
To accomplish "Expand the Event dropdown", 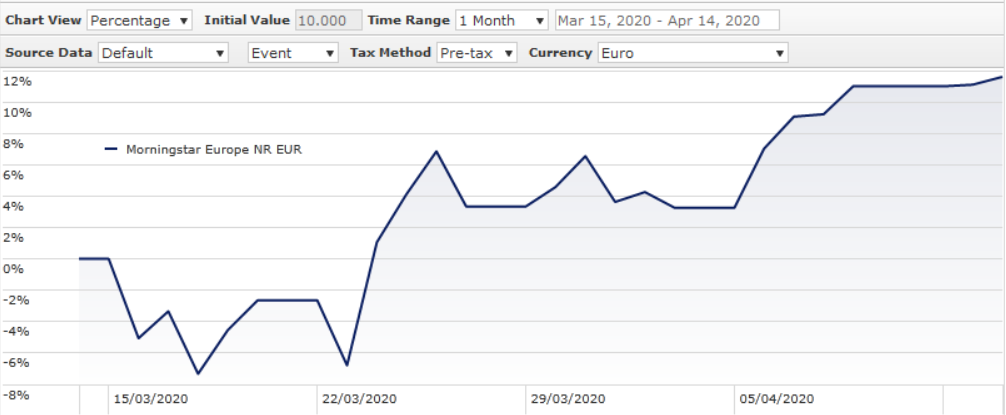I will tap(293, 53).
